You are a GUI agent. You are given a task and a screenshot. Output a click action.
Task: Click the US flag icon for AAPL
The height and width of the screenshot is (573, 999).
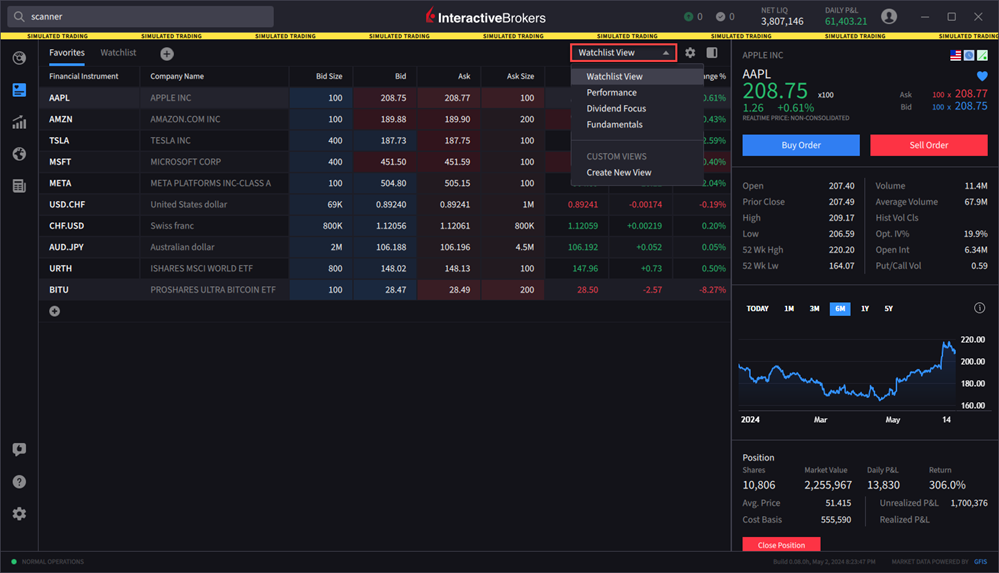tap(955, 55)
